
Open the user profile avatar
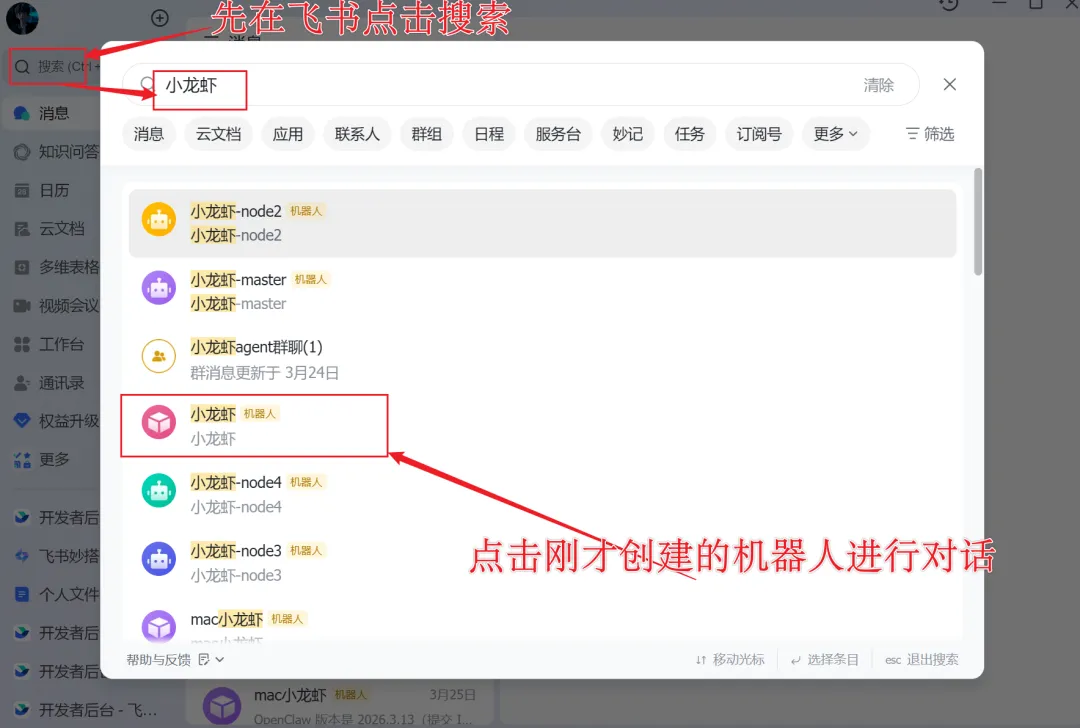[x=22, y=18]
